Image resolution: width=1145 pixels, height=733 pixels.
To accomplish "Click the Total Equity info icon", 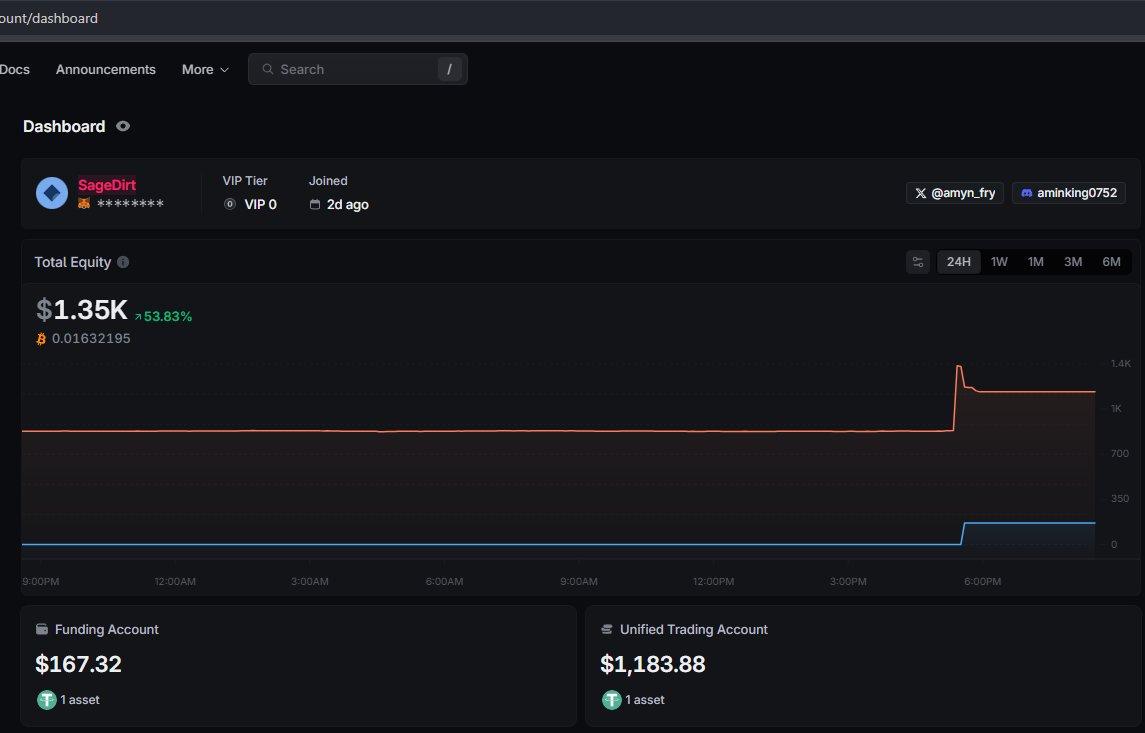I will tap(123, 262).
